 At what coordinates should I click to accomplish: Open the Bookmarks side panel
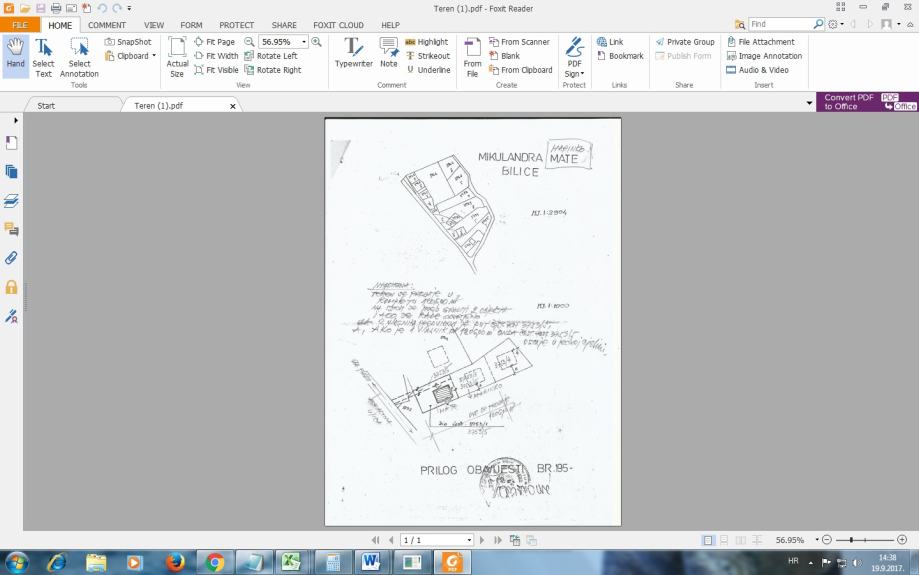[x=11, y=143]
